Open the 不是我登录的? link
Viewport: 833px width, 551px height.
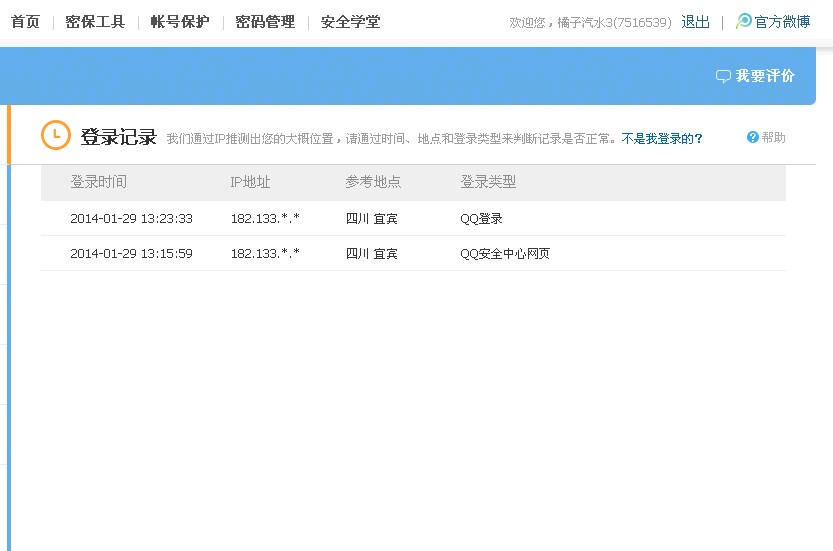pyautogui.click(x=662, y=139)
